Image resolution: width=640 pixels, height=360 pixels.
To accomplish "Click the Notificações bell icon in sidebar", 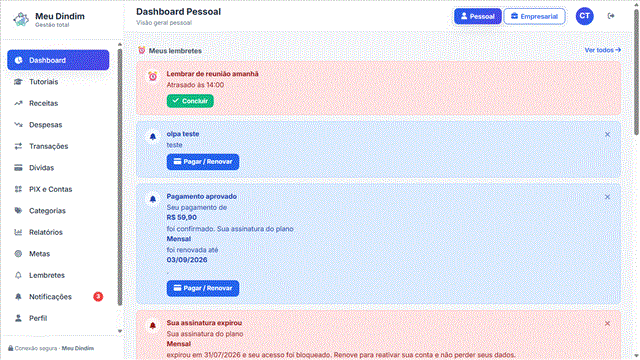I will coord(18,297).
